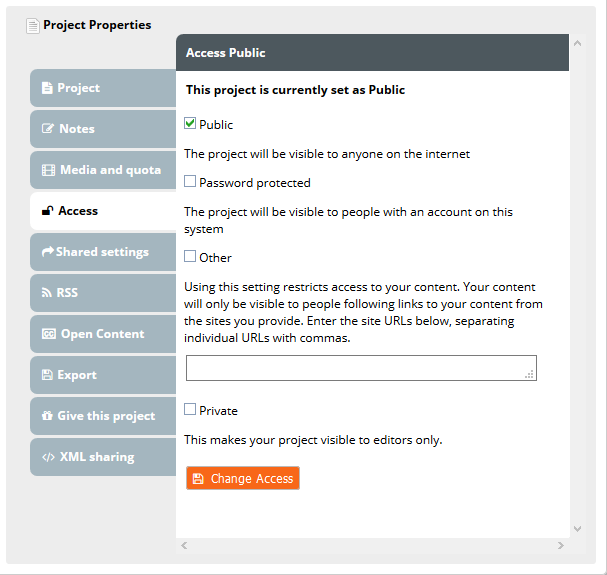Click the Give this project gift icon
607x575 pixels.
[x=47, y=416]
